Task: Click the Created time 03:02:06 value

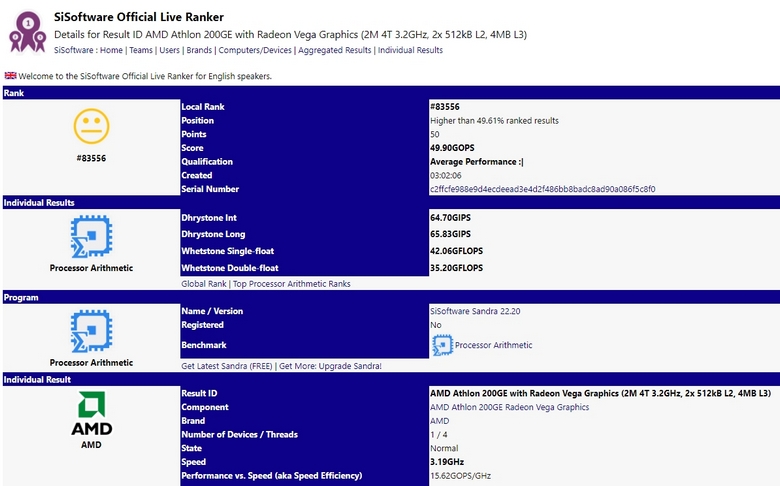Action: pyautogui.click(x=446, y=176)
